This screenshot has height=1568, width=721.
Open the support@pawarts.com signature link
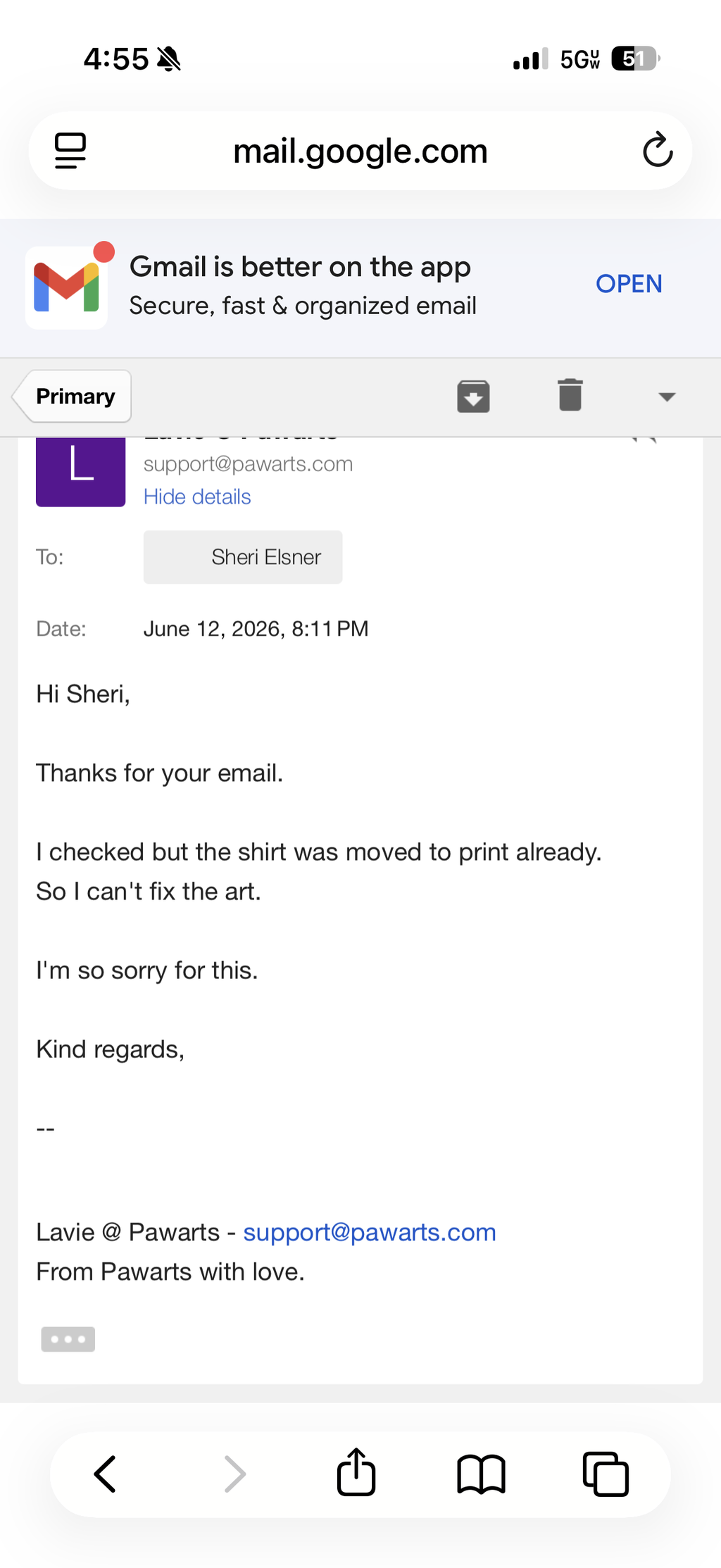tap(370, 1232)
